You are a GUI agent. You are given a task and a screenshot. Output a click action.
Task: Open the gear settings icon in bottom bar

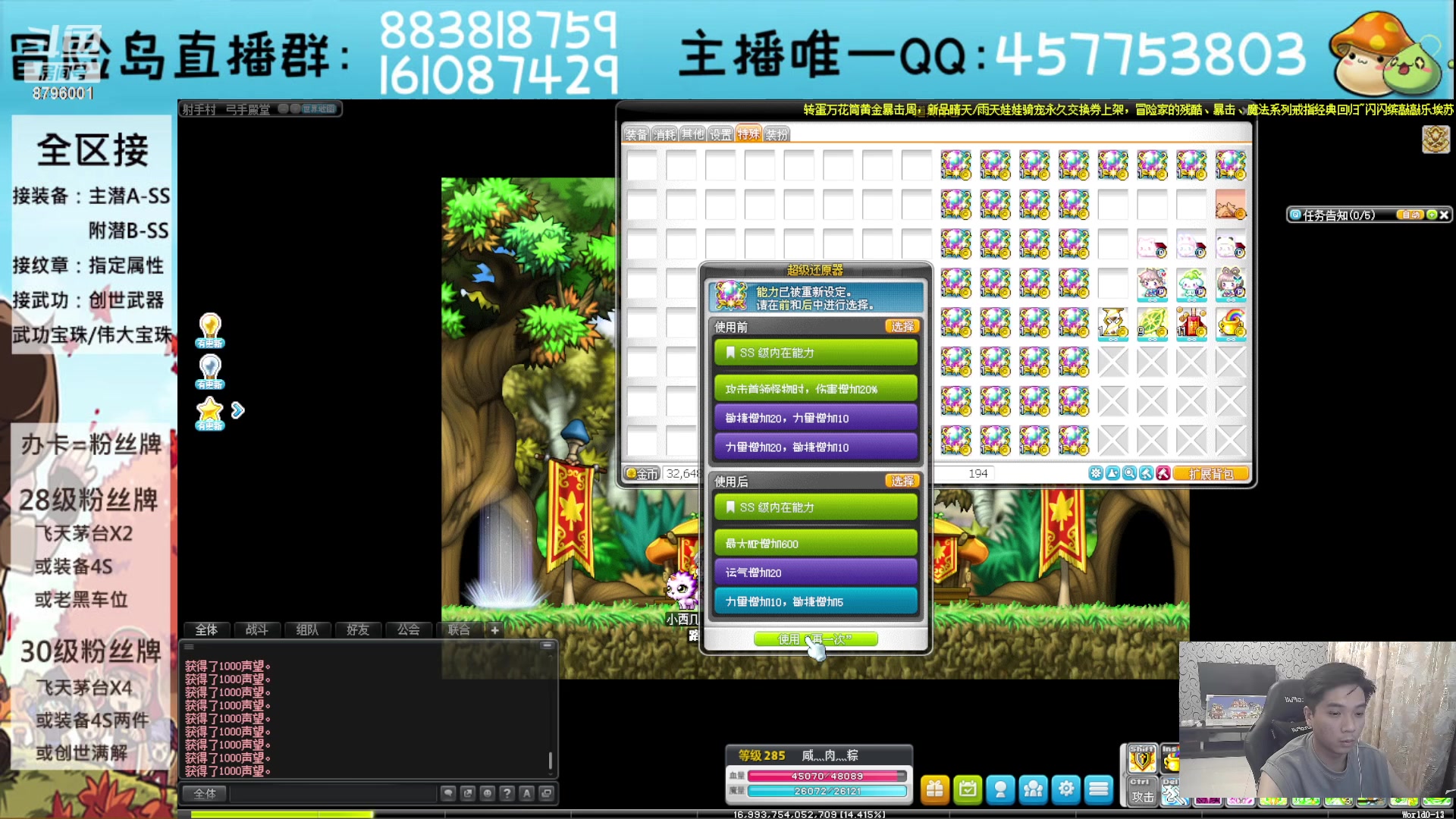(1066, 789)
